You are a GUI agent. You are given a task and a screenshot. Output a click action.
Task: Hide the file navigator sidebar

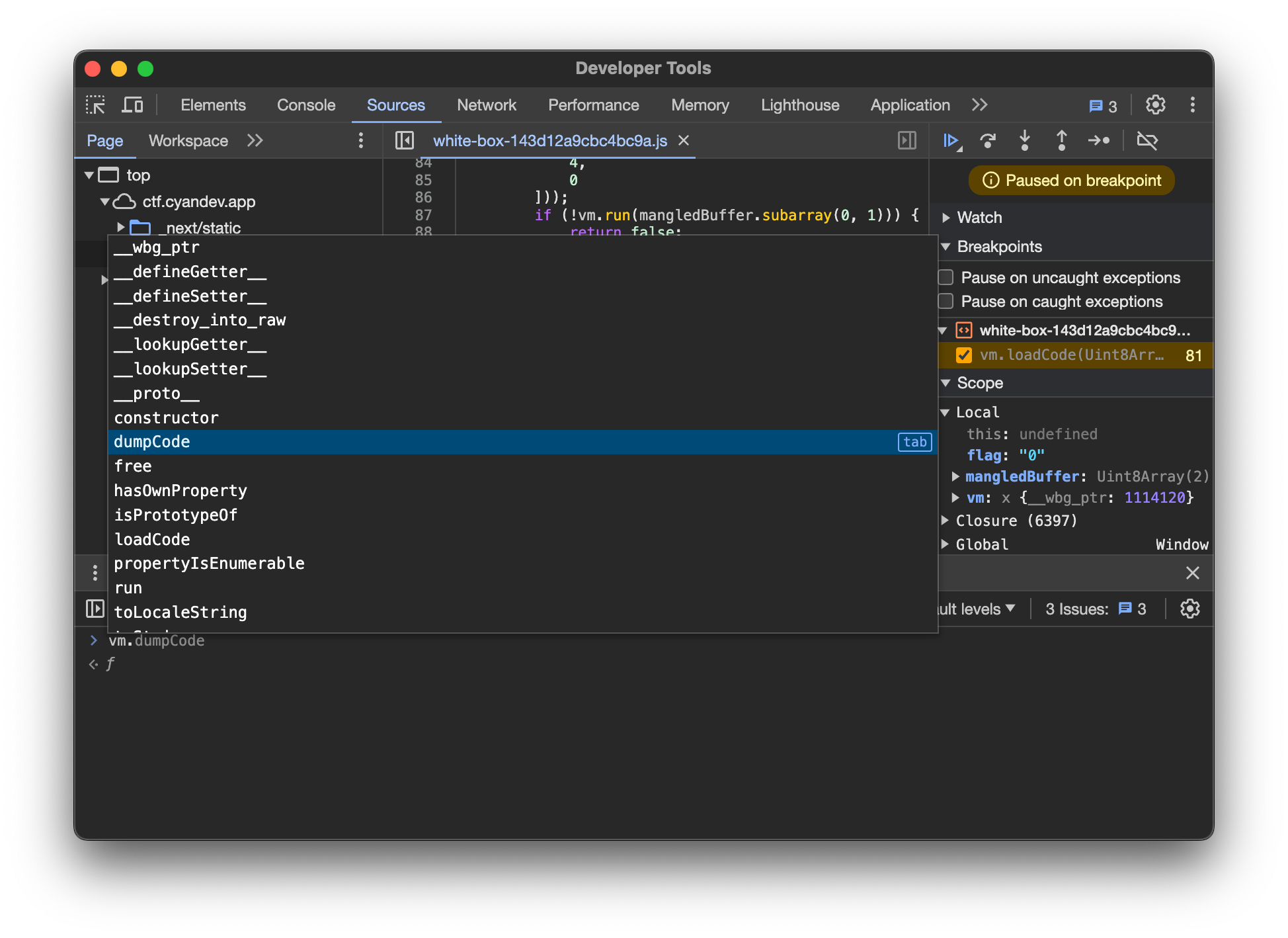[404, 140]
